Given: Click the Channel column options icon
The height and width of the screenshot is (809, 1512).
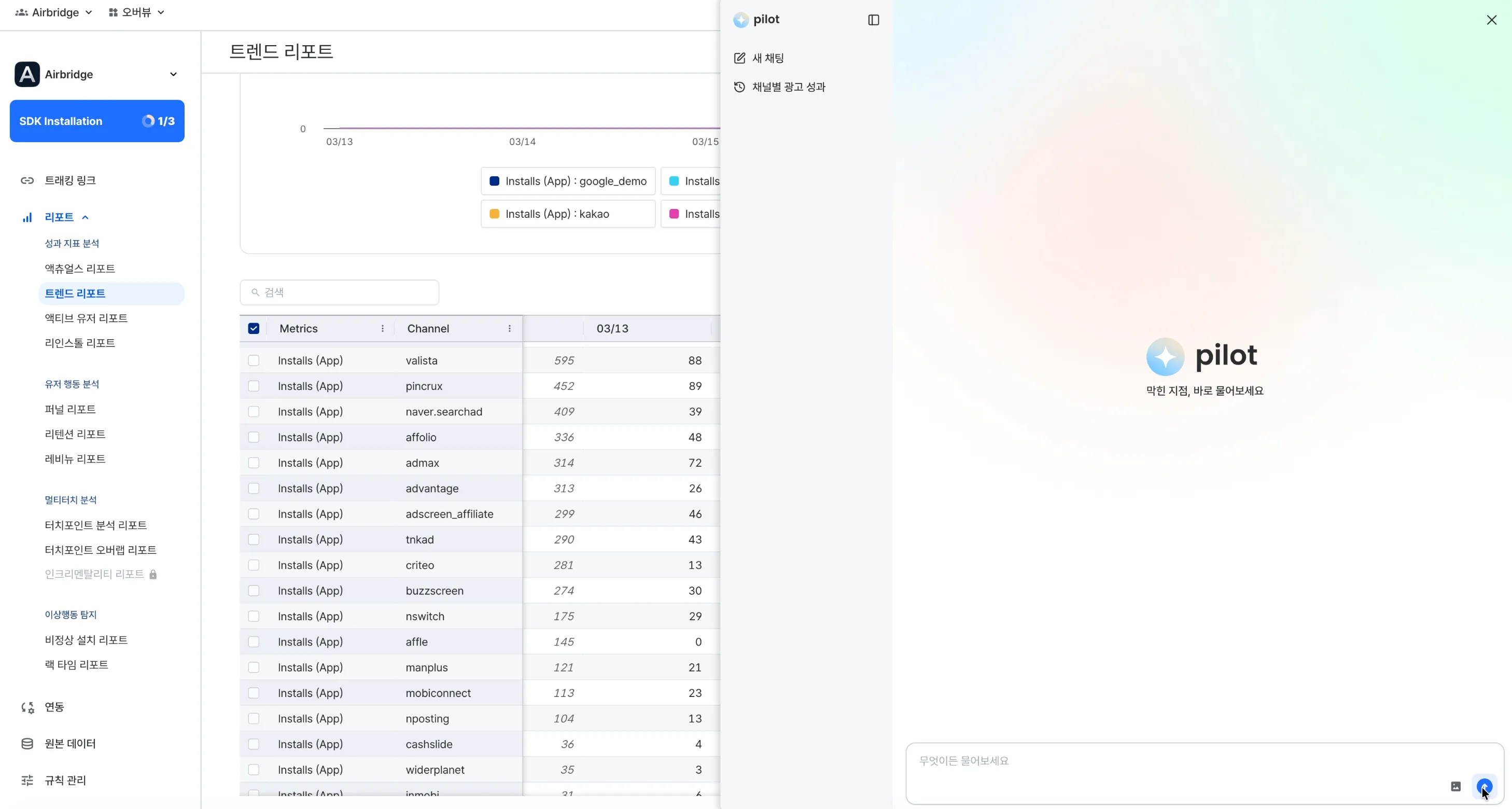Looking at the screenshot, I should (x=510, y=329).
